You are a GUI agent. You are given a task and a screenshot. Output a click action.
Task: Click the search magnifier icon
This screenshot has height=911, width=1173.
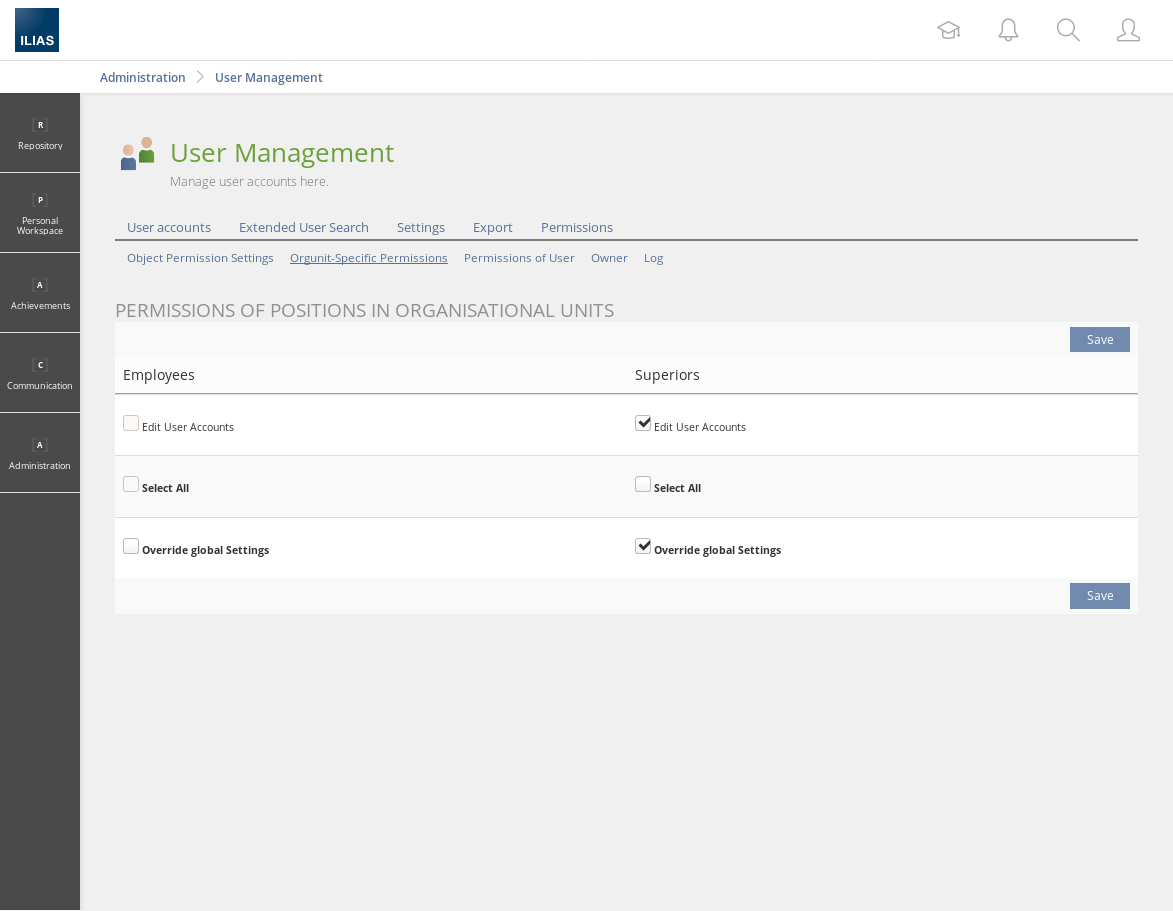[x=1068, y=30]
